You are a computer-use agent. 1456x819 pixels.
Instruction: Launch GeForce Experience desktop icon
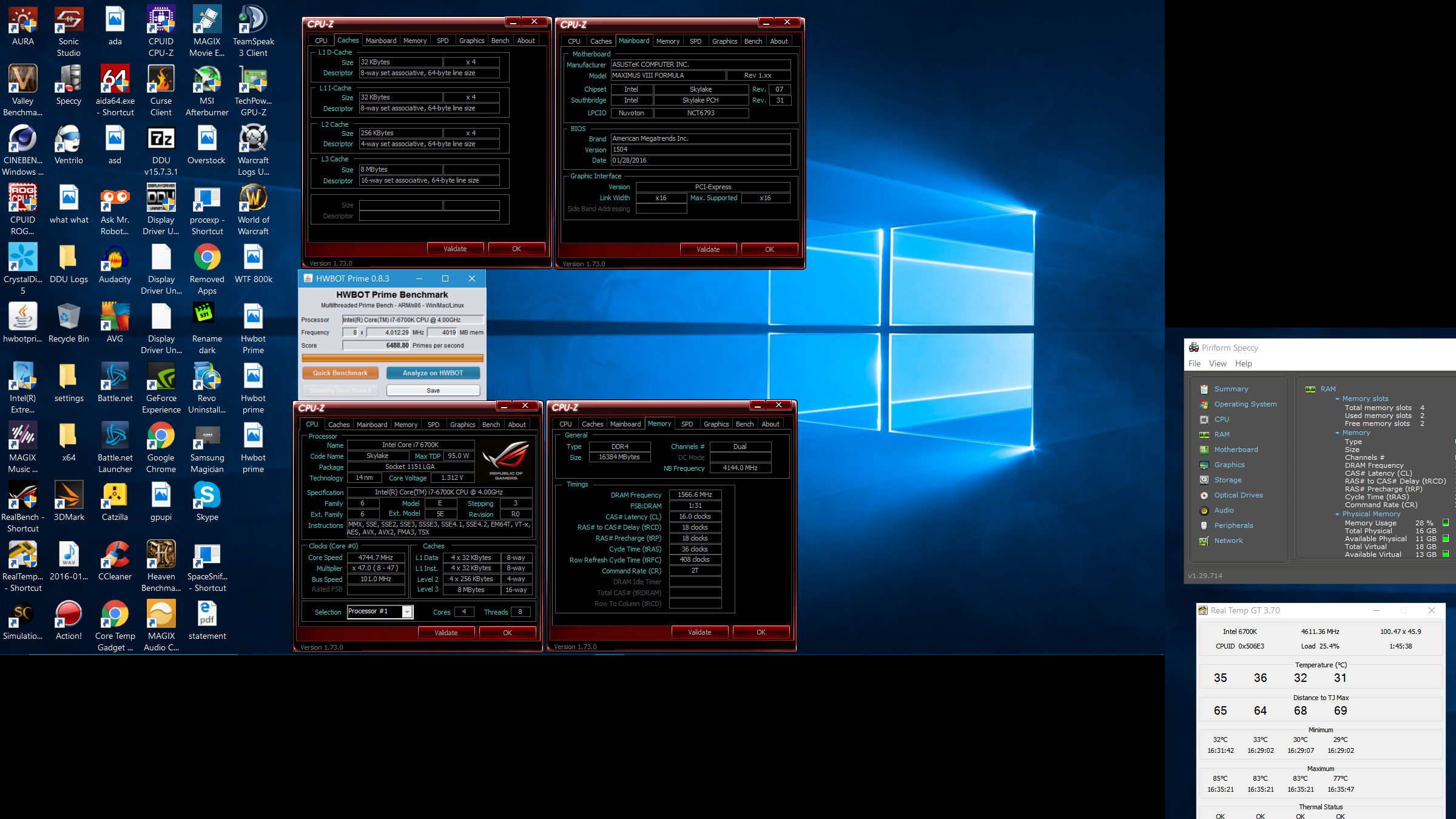point(161,388)
